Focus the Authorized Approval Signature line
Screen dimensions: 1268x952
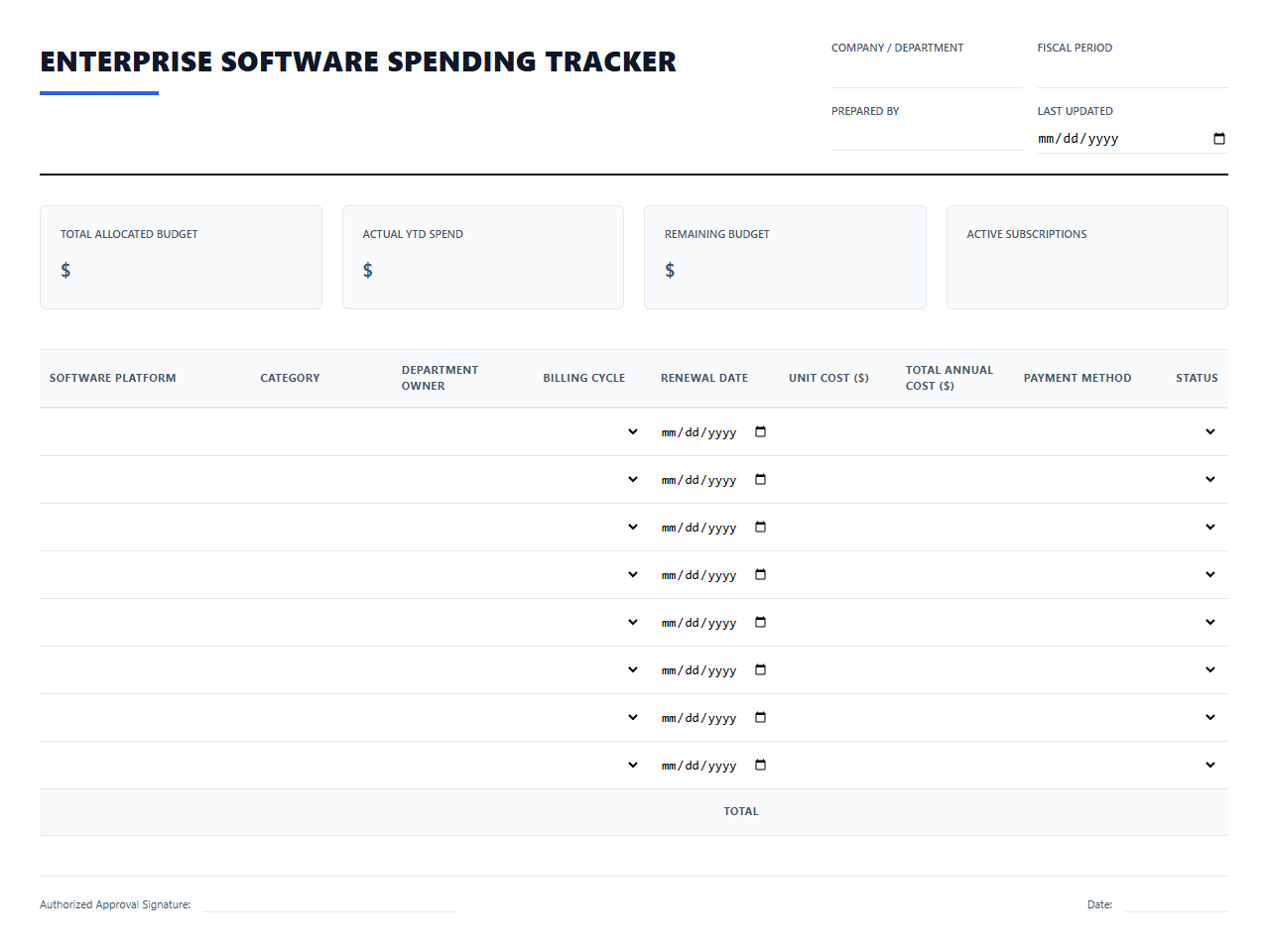point(329,903)
